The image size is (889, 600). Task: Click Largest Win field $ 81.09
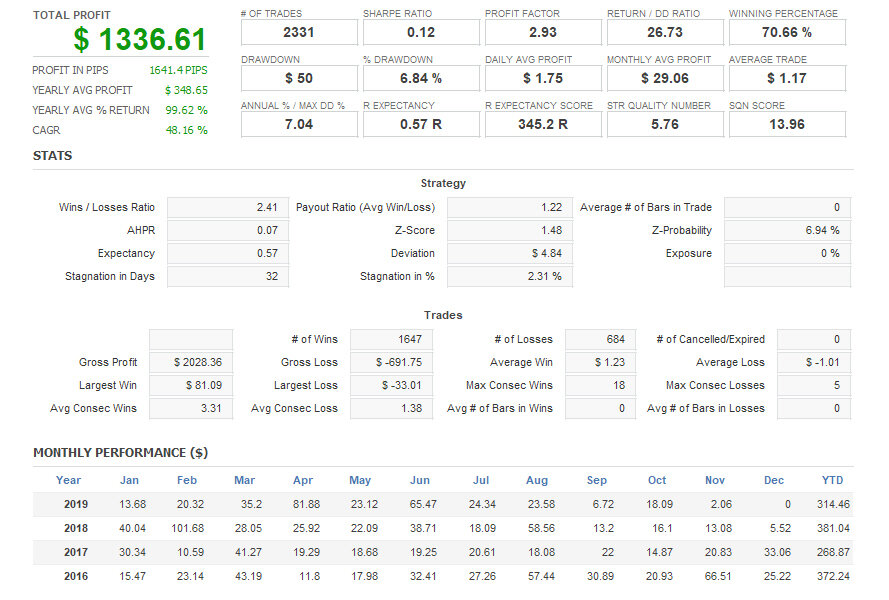[191, 385]
